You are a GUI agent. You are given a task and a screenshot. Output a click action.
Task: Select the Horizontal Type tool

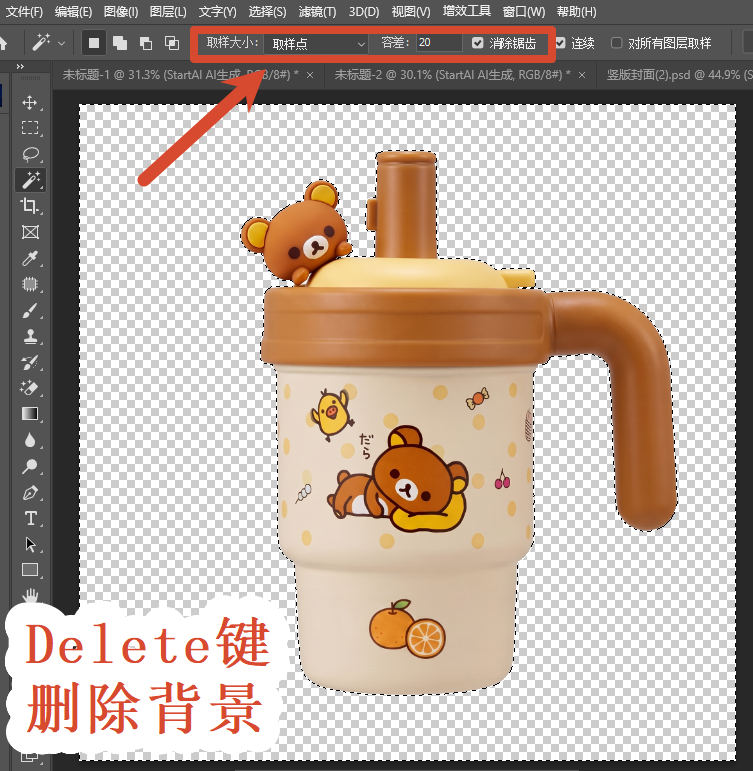pyautogui.click(x=30, y=518)
